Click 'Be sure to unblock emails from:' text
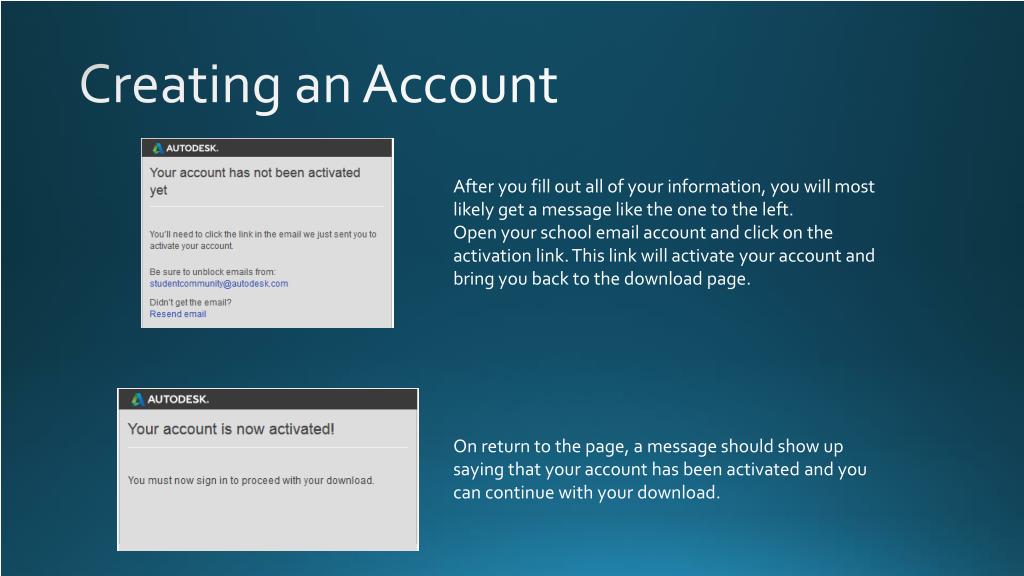The image size is (1024, 576). click(x=213, y=272)
